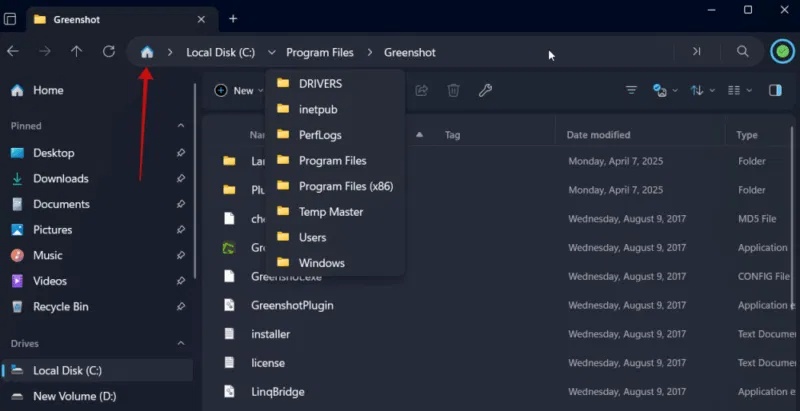Sort by the Tag column header

(x=452, y=135)
